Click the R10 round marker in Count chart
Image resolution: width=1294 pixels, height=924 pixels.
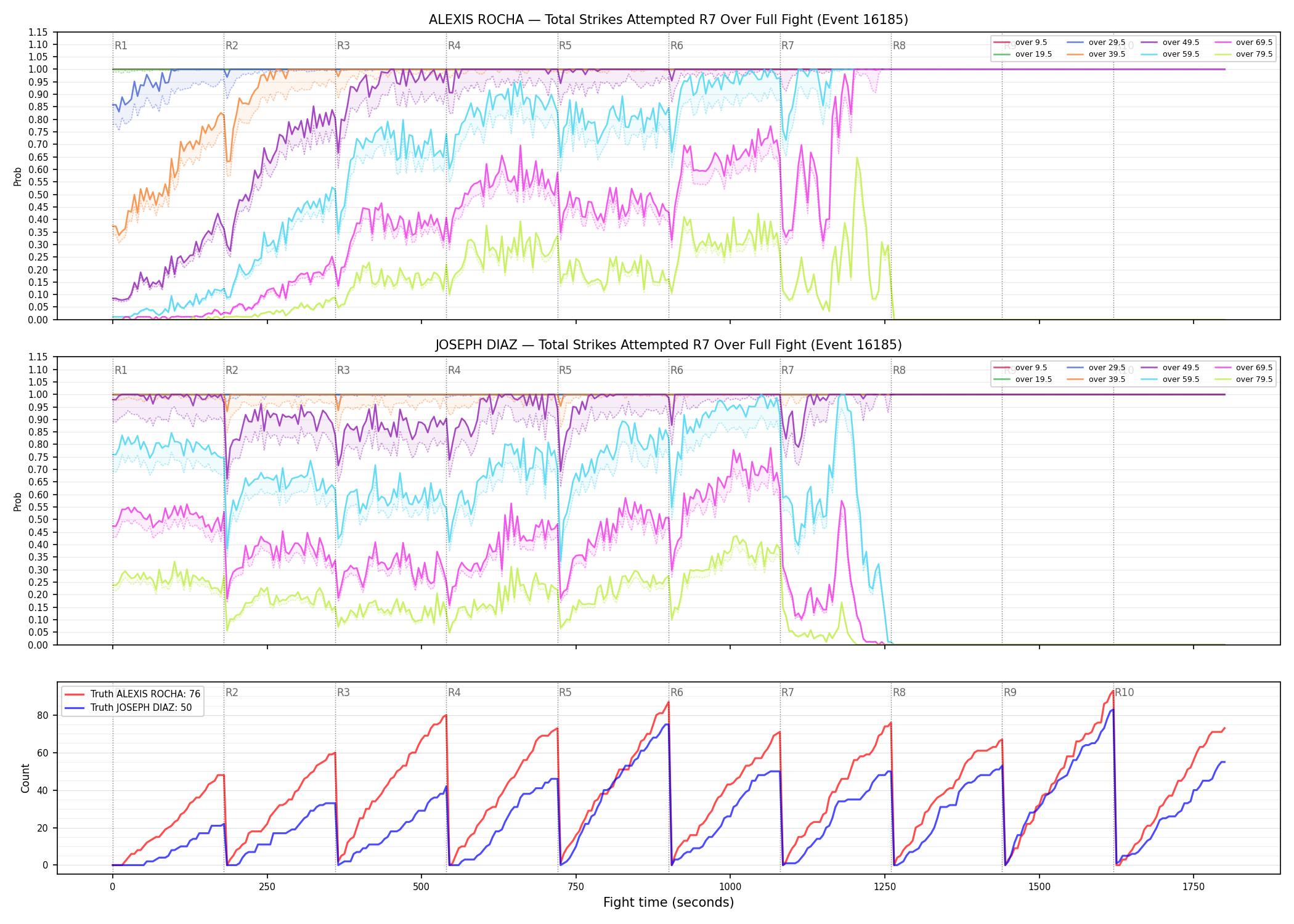[1124, 692]
